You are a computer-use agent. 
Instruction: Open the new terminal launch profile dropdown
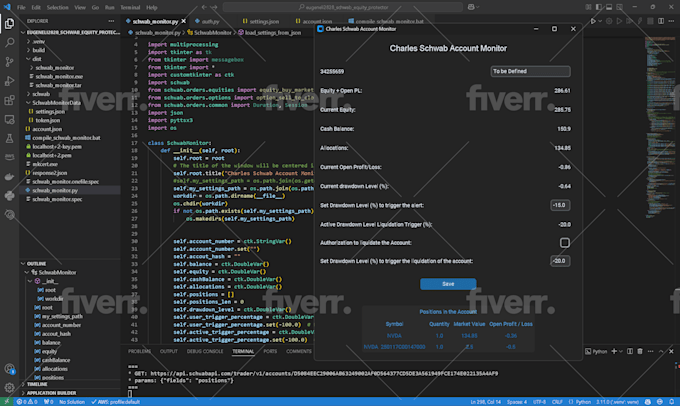click(x=621, y=351)
